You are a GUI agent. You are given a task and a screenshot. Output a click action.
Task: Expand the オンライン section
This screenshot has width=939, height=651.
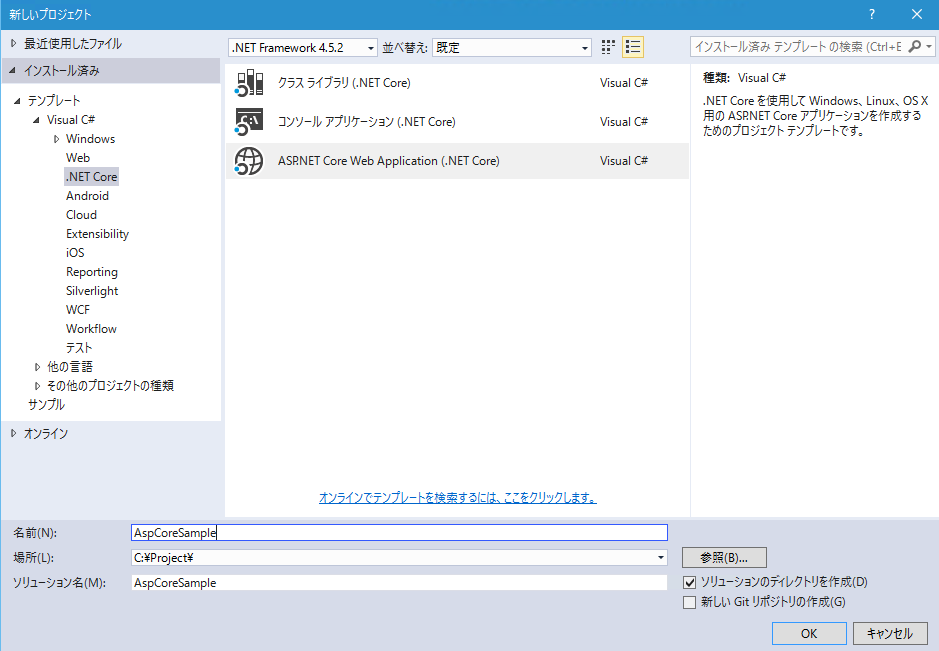pos(13,433)
